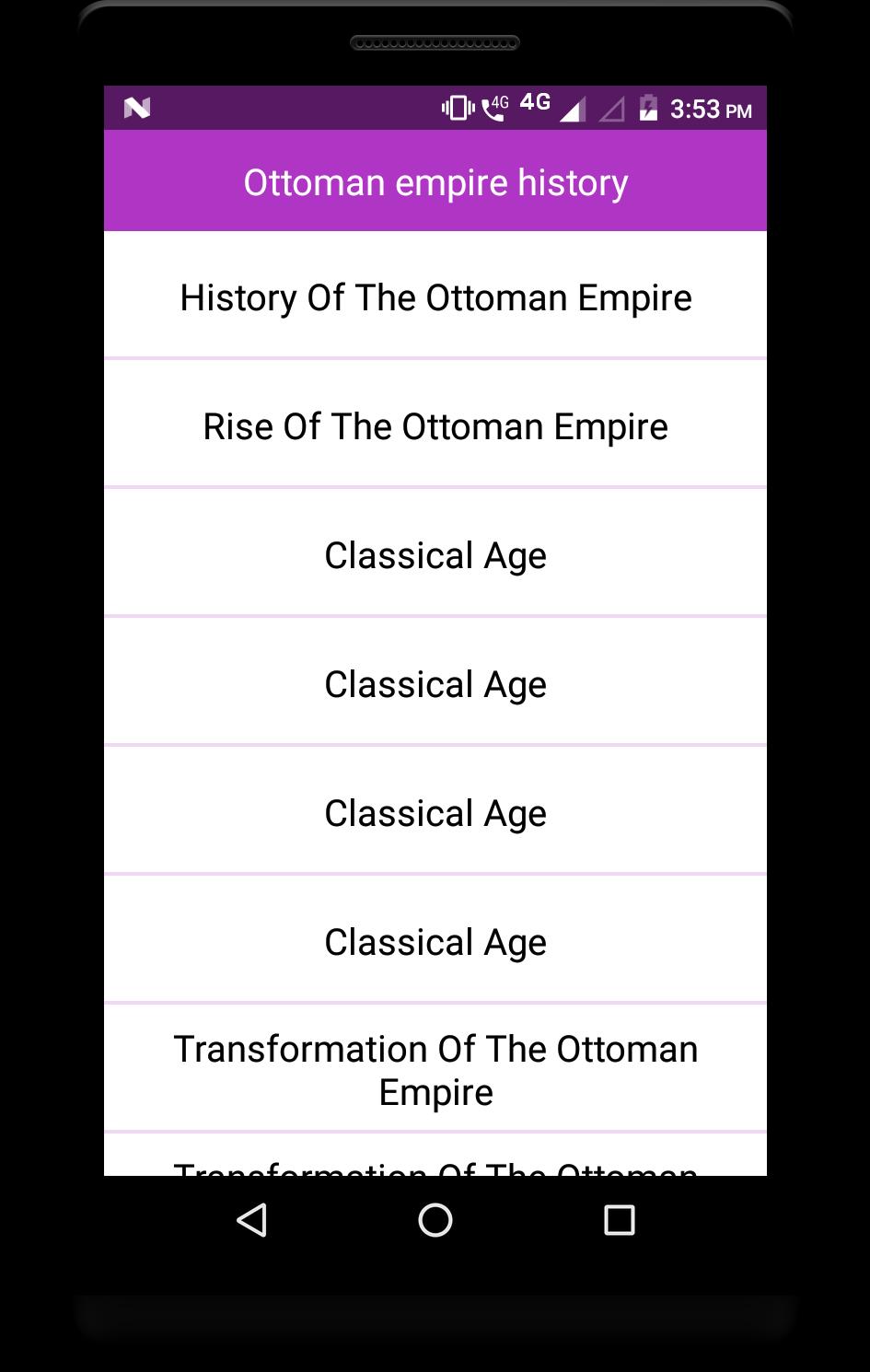
Task: Open History Of The Ottoman Empire
Action: [x=435, y=297]
